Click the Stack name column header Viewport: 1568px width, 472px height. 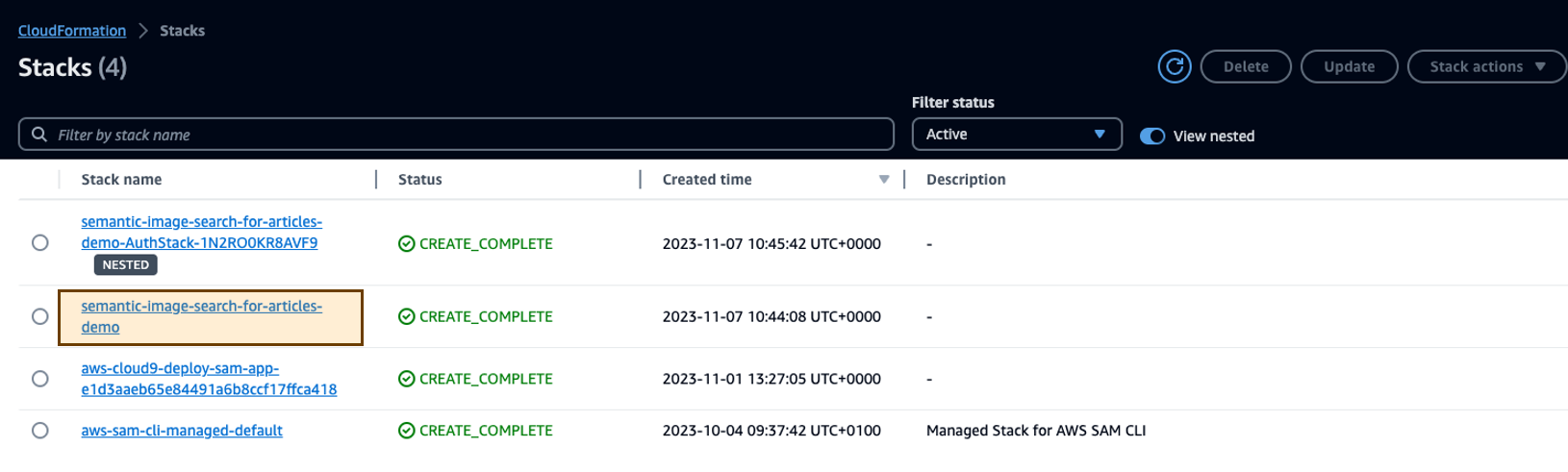click(x=121, y=180)
